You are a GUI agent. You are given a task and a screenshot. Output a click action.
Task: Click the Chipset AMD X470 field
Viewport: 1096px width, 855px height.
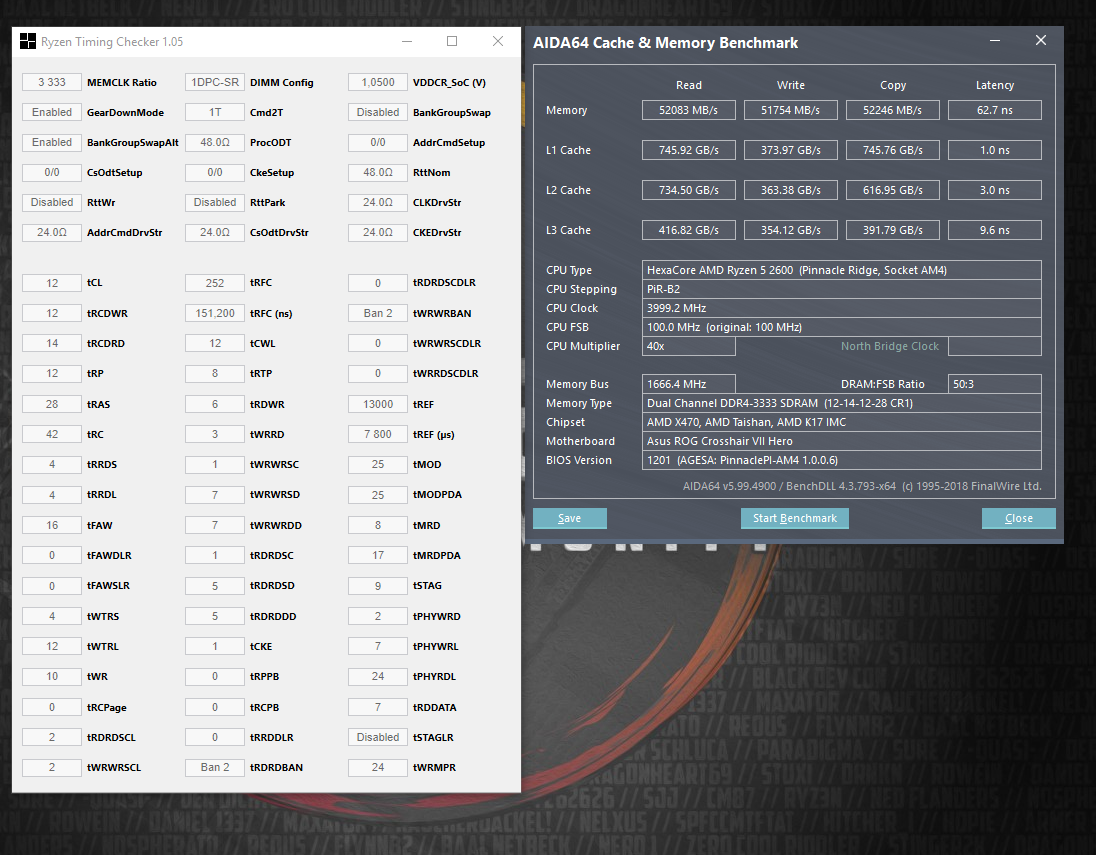coord(842,422)
